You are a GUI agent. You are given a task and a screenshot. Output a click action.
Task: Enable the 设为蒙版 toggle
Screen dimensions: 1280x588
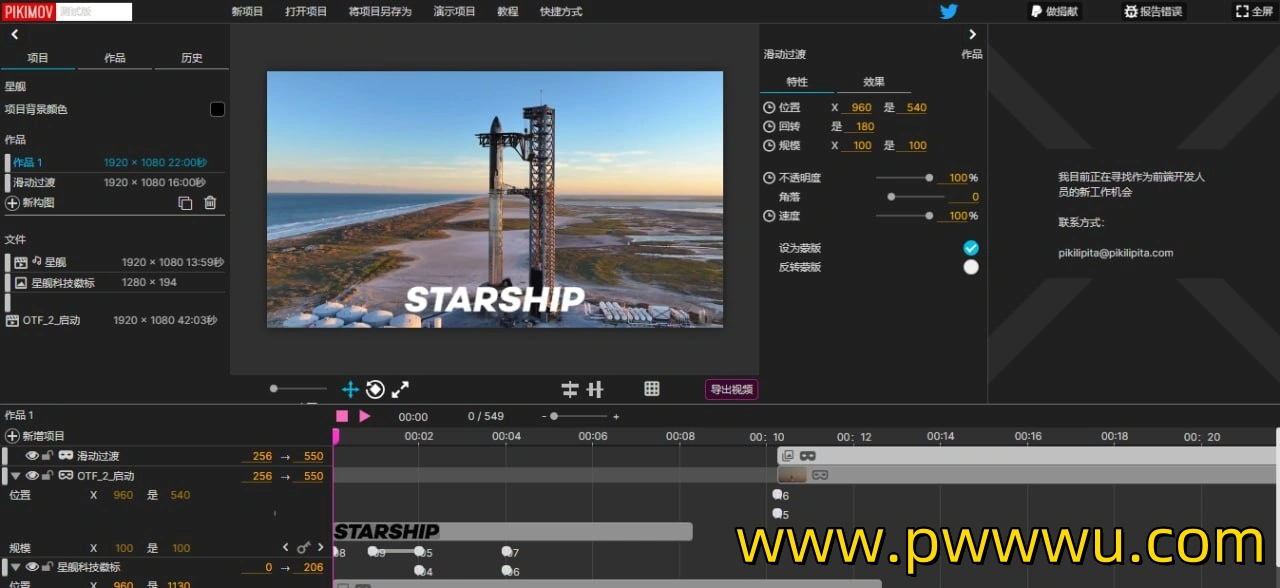point(971,248)
